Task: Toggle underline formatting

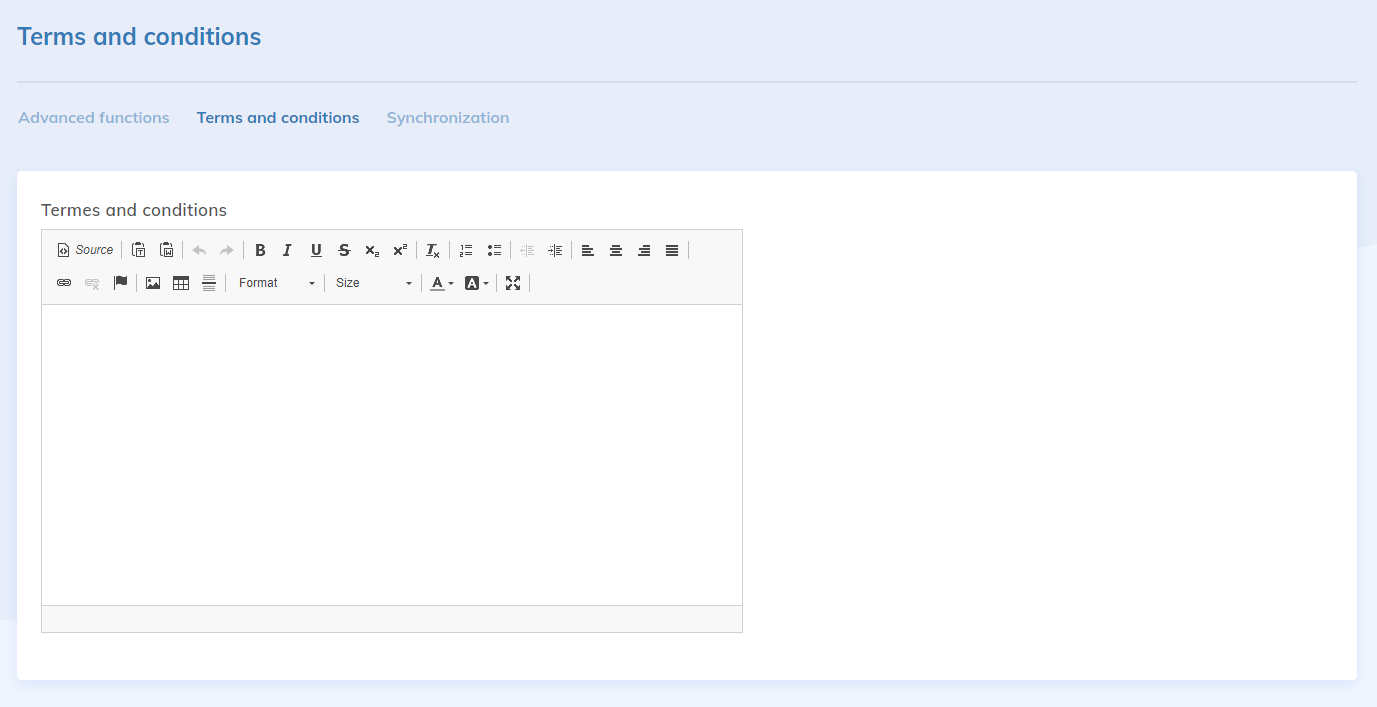Action: 316,250
